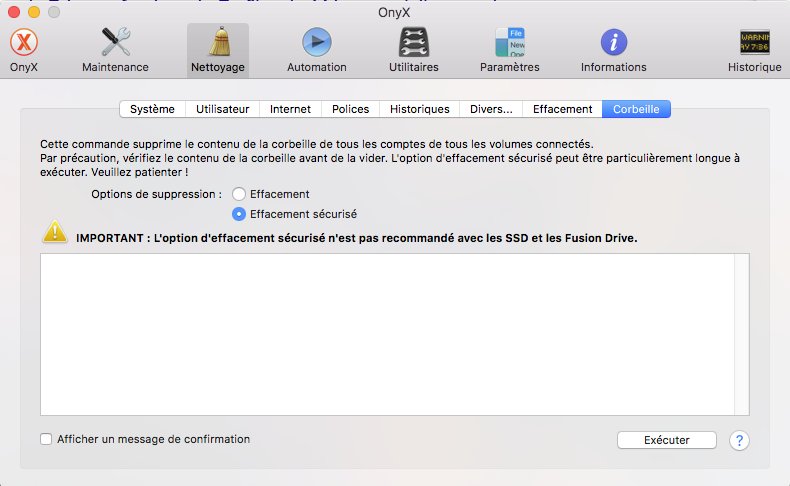Select the Effacement sécurisé radio option

click(239, 214)
